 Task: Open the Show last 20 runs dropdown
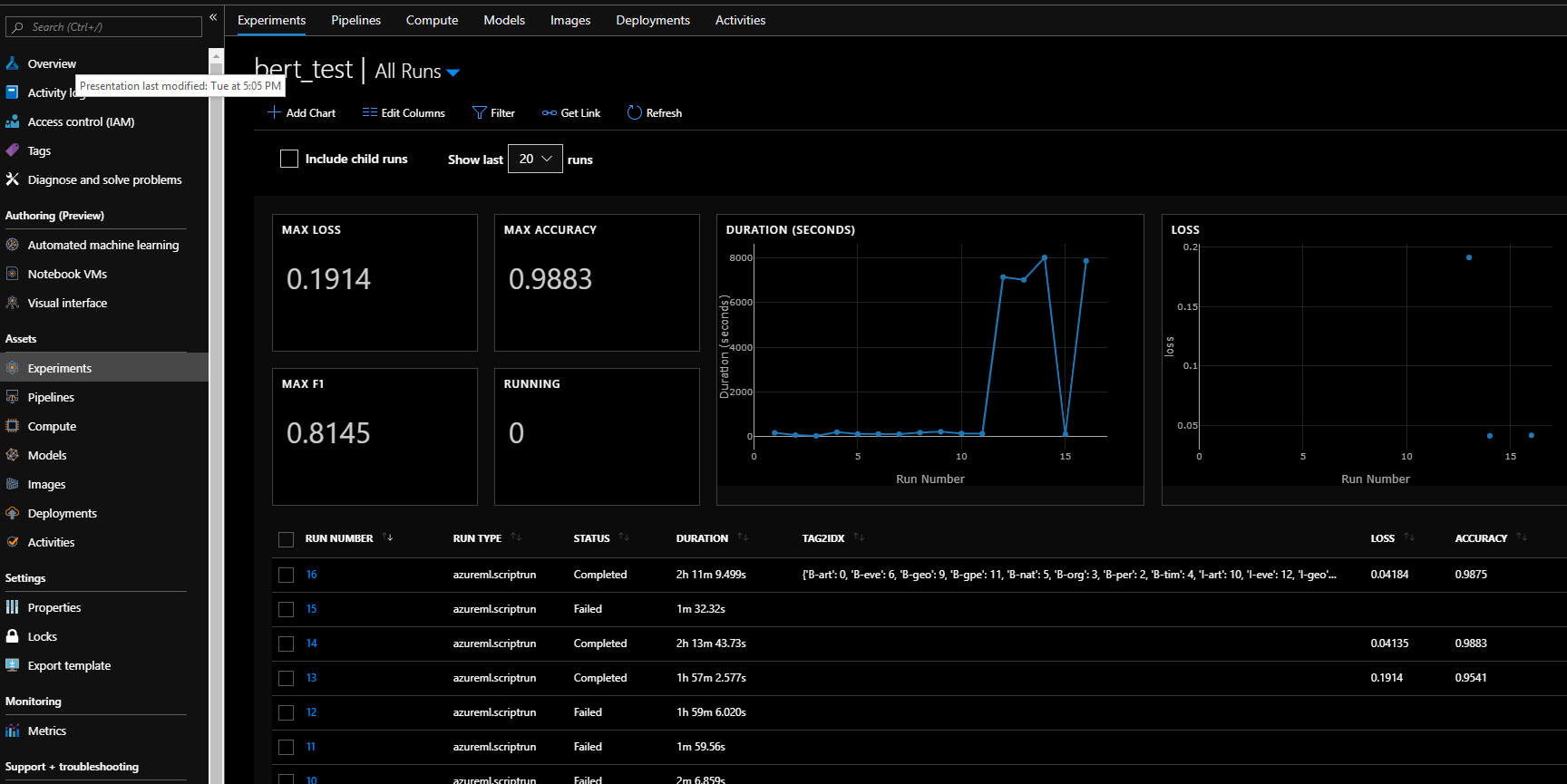click(535, 159)
